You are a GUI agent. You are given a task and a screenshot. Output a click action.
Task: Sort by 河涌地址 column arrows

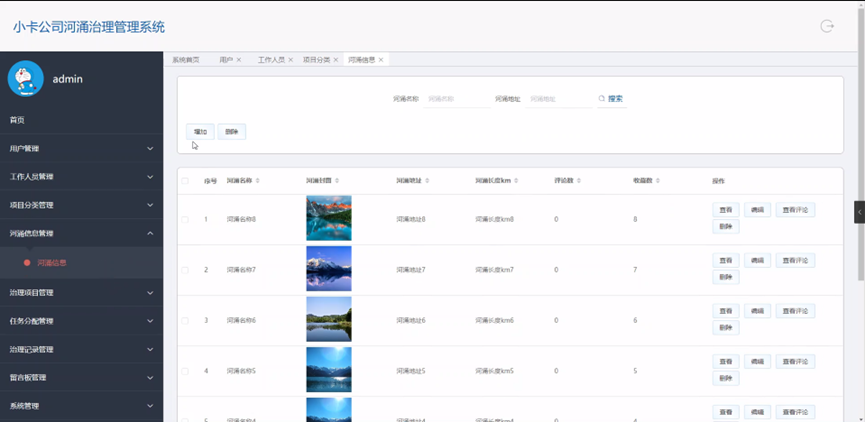click(x=427, y=181)
